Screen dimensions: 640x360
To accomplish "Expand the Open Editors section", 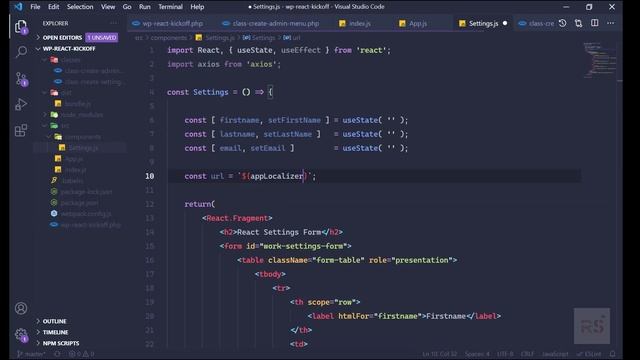I will click(x=62, y=38).
